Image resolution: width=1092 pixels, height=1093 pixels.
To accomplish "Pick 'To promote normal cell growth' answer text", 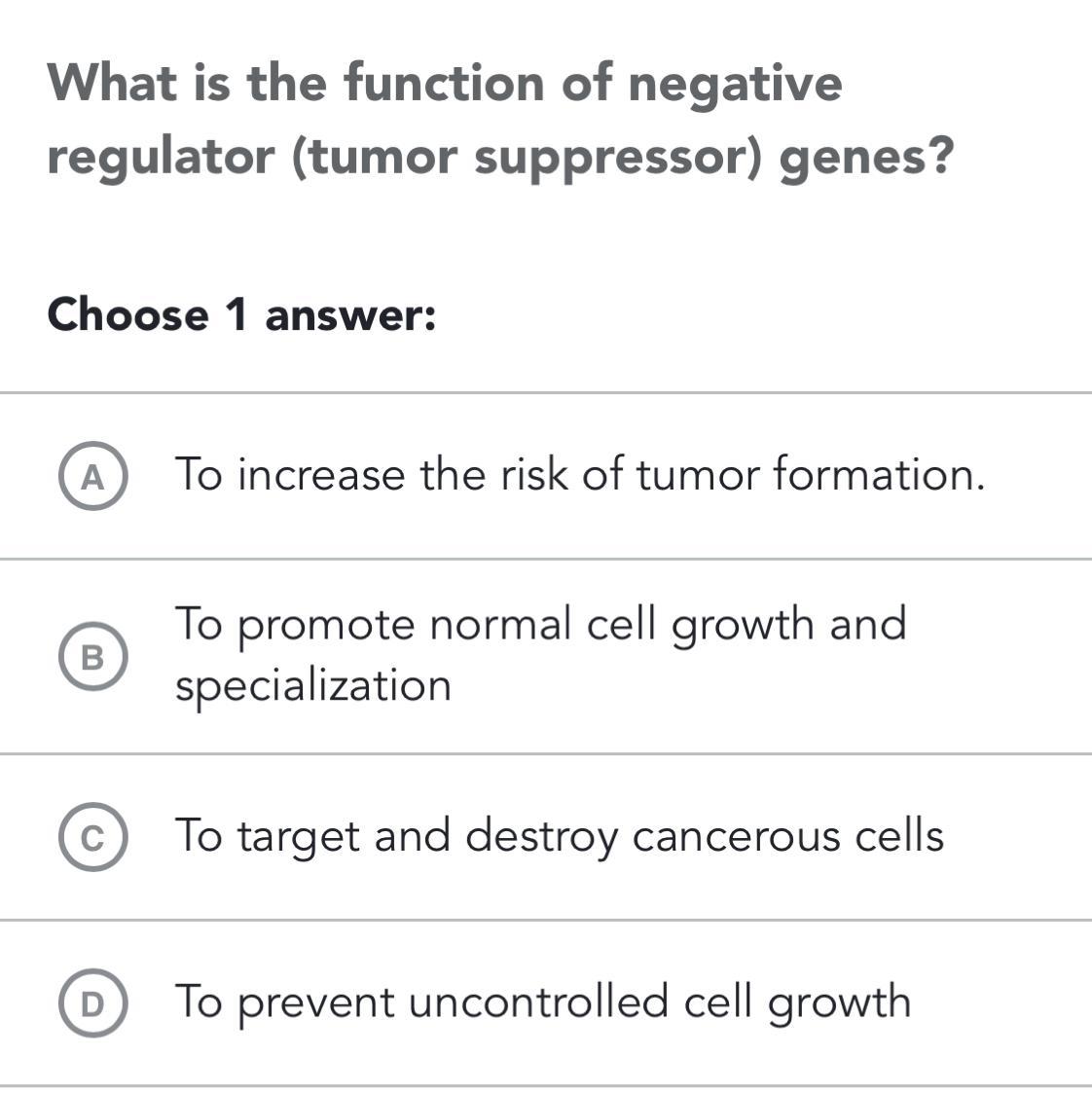I will click(540, 624).
